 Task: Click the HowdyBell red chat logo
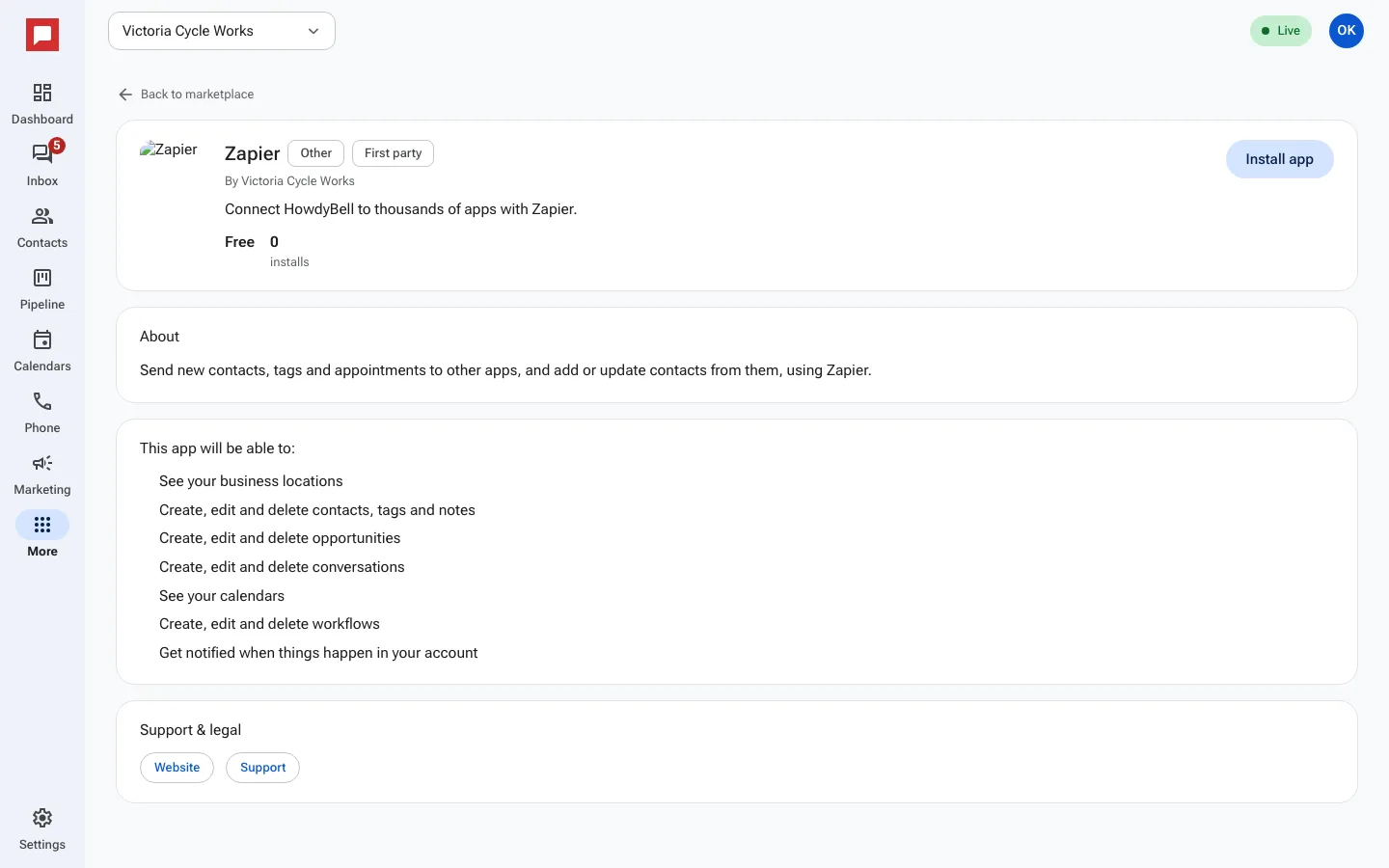(42, 36)
